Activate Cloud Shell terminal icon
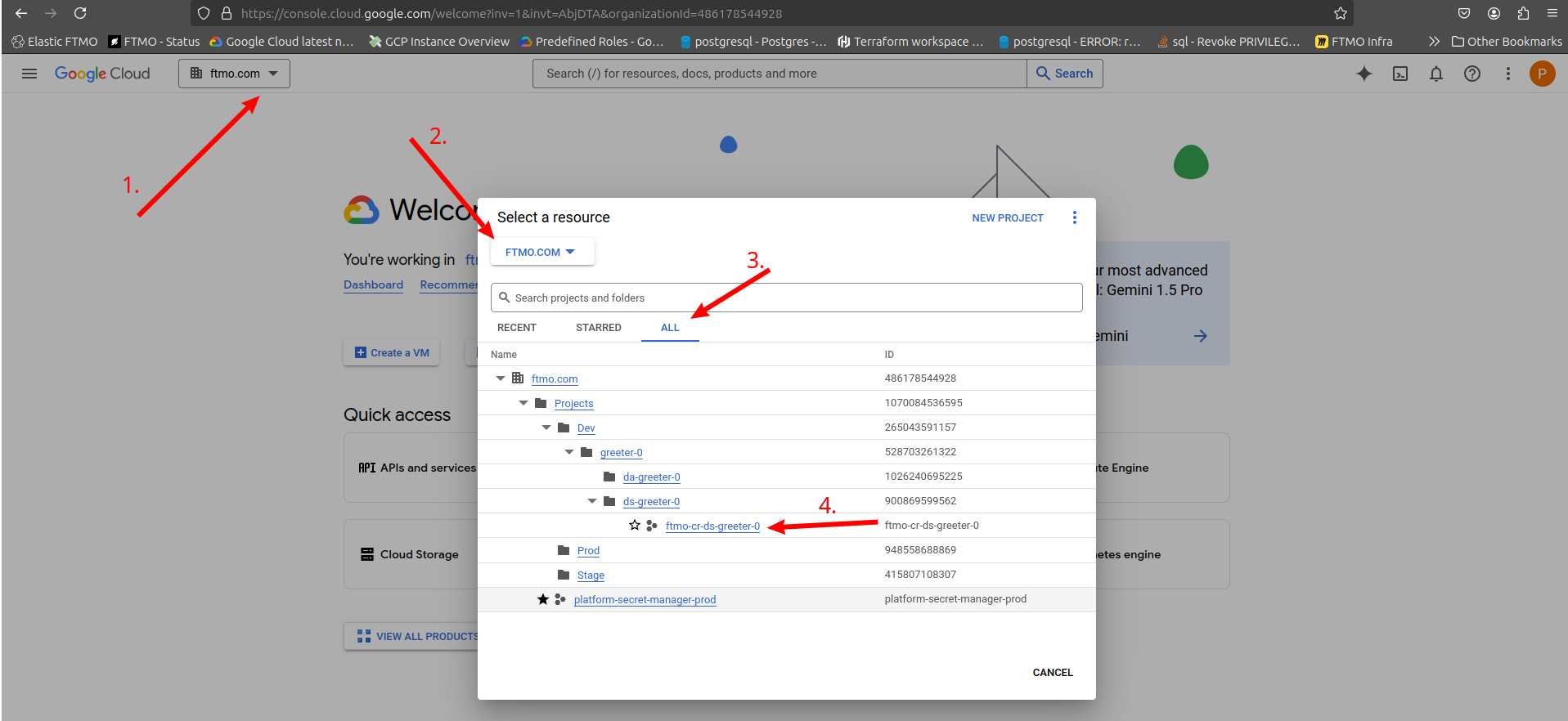 coord(1400,74)
